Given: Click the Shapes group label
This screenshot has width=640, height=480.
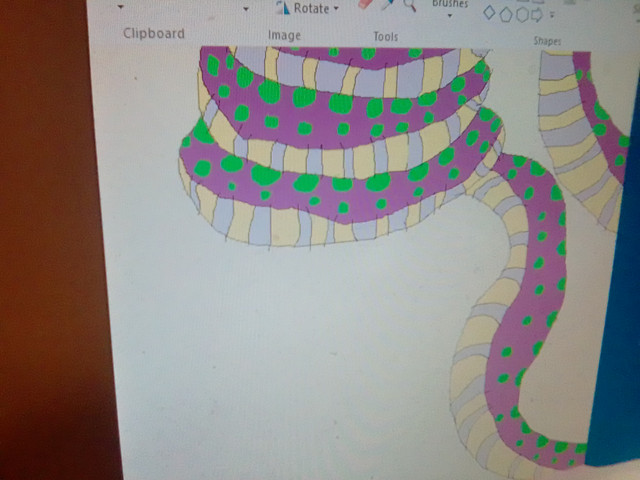Looking at the screenshot, I should point(547,41).
